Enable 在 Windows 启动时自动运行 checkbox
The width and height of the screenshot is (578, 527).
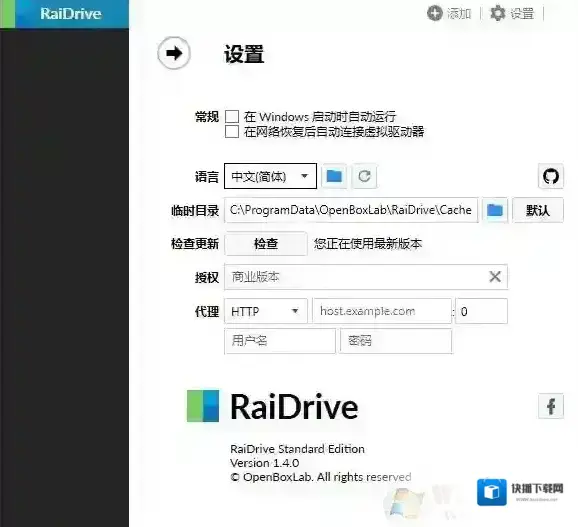click(232, 116)
